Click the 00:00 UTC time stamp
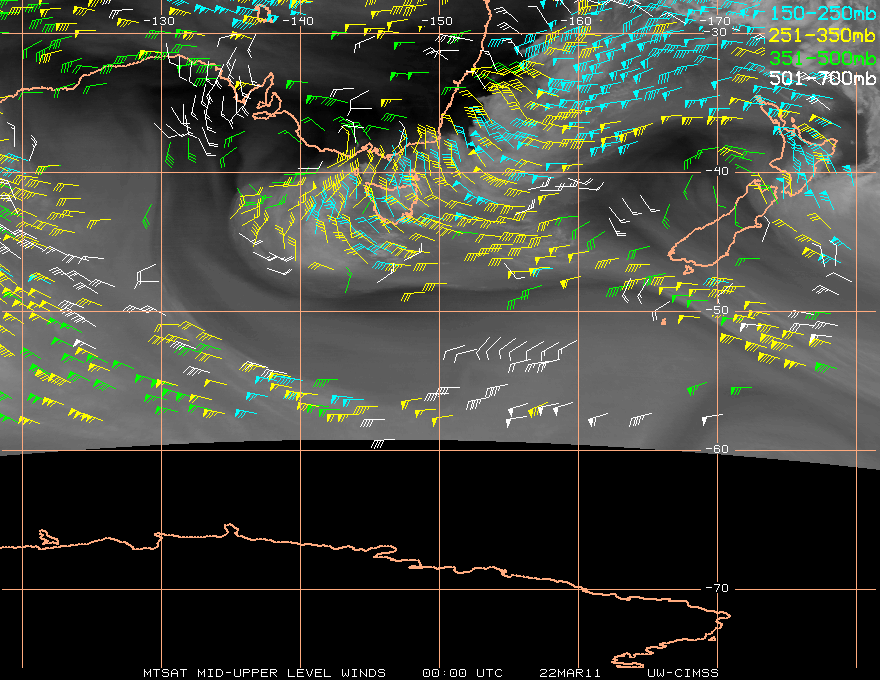The height and width of the screenshot is (680, 880). [x=462, y=673]
